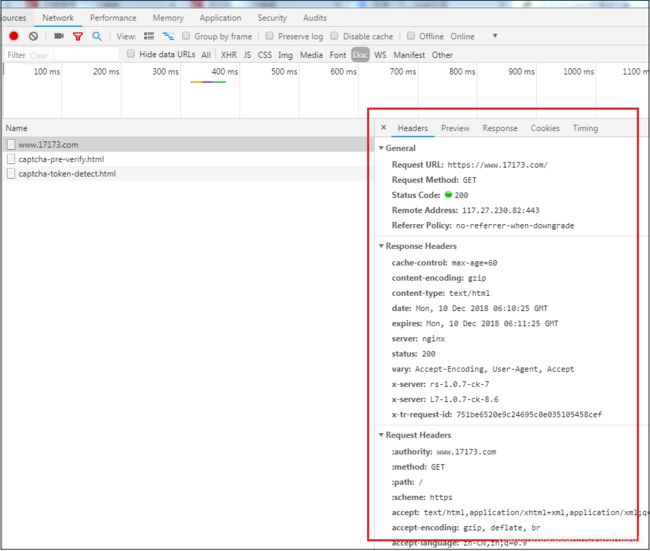Click the Referrer Policy value
This screenshot has height=551, width=650.
coord(515,226)
